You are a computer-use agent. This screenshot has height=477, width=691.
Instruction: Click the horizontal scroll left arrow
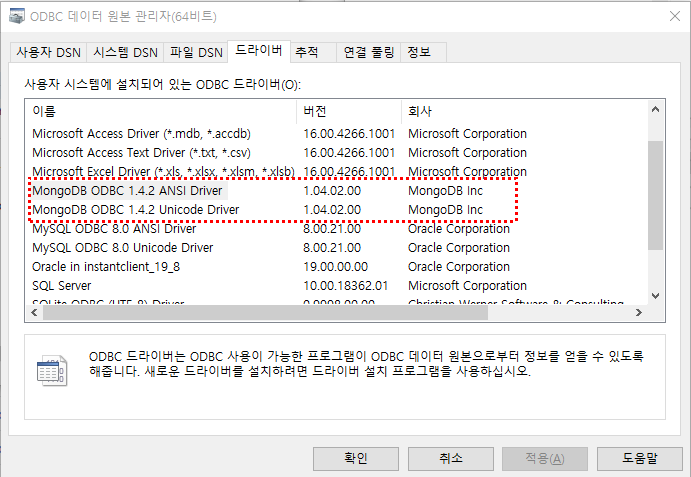pos(34,313)
